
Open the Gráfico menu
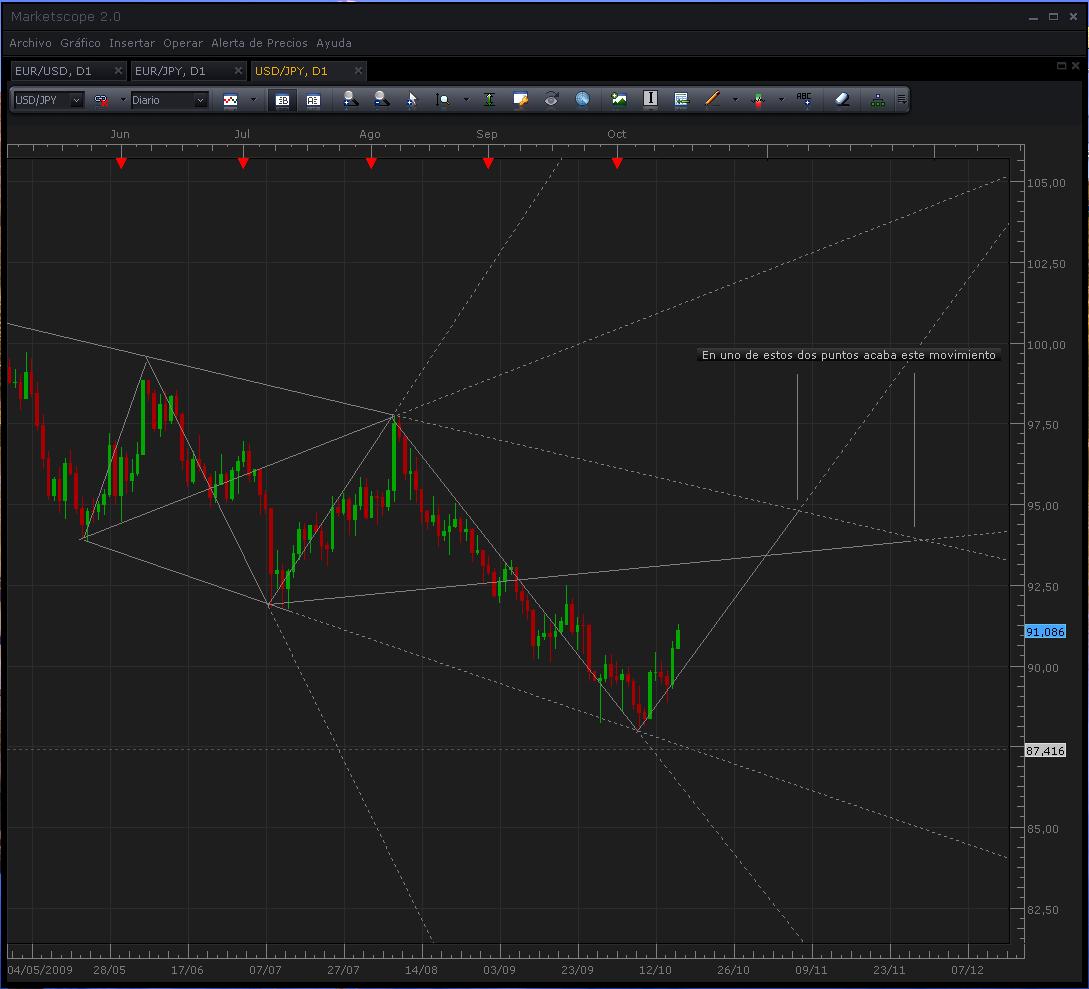click(x=80, y=43)
